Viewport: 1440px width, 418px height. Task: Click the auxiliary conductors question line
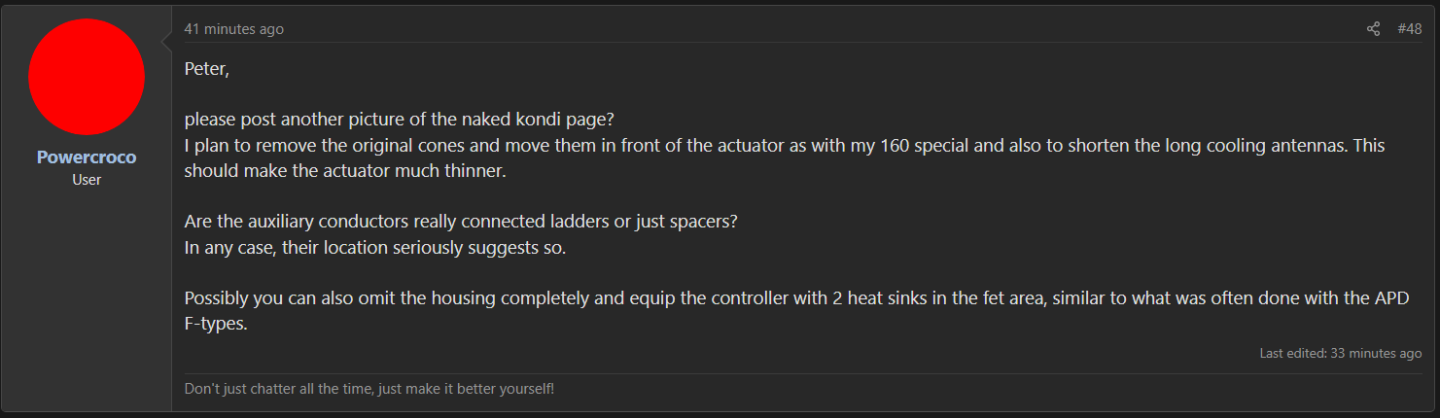(461, 221)
